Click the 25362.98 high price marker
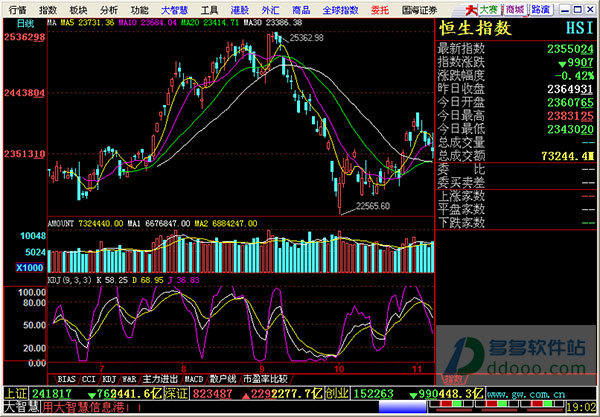 tap(307, 37)
